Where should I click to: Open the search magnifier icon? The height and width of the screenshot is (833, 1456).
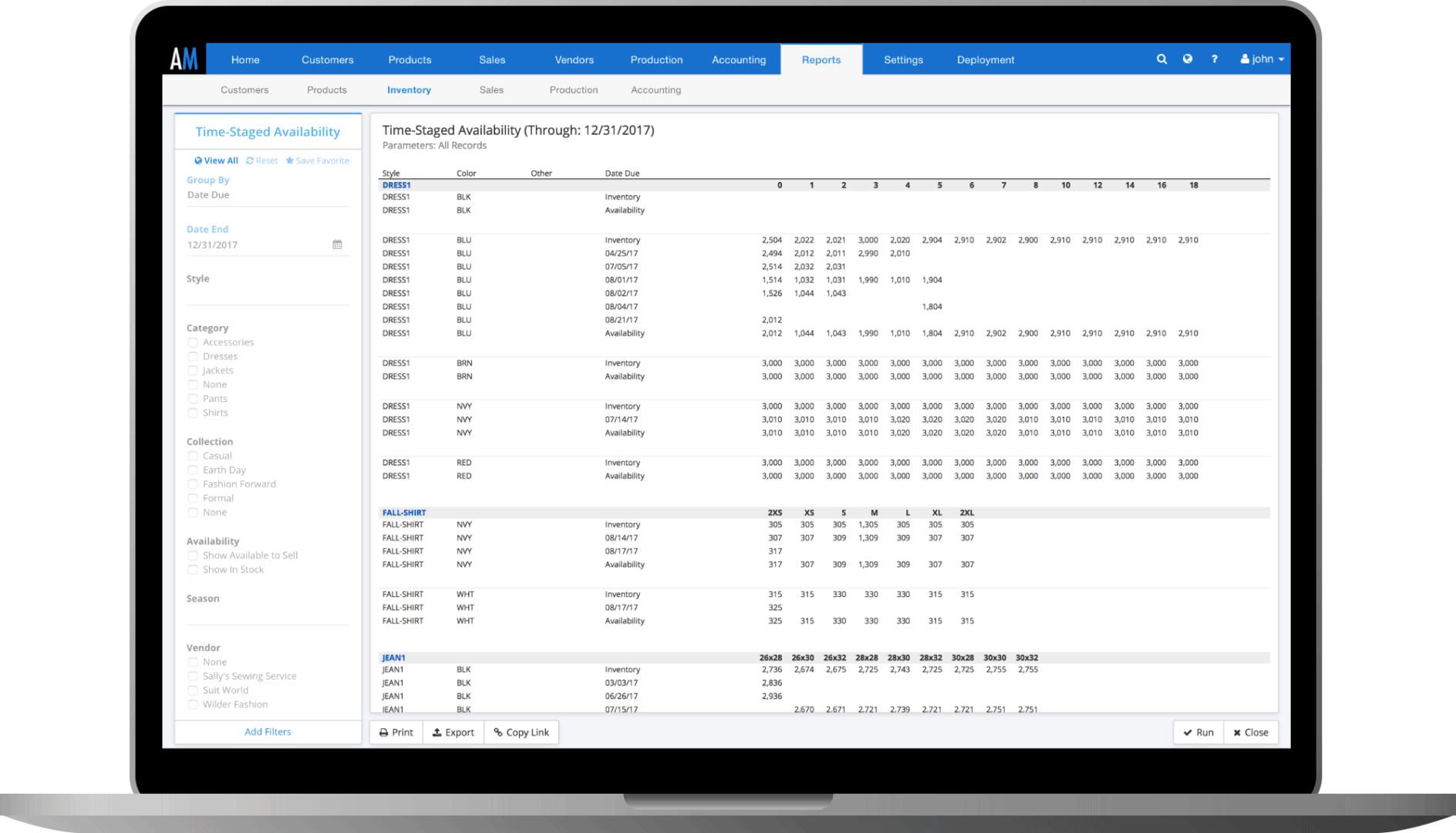[1161, 59]
